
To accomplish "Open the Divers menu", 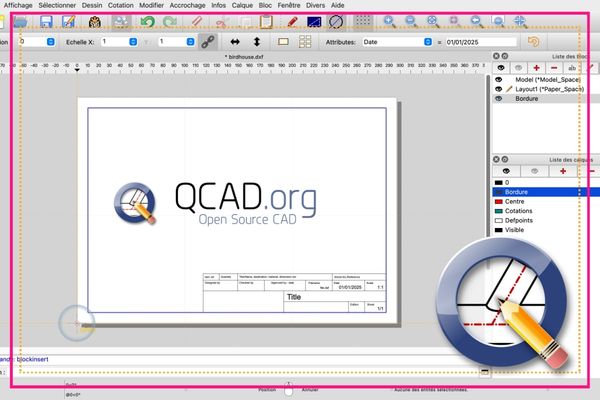I will (x=315, y=5).
